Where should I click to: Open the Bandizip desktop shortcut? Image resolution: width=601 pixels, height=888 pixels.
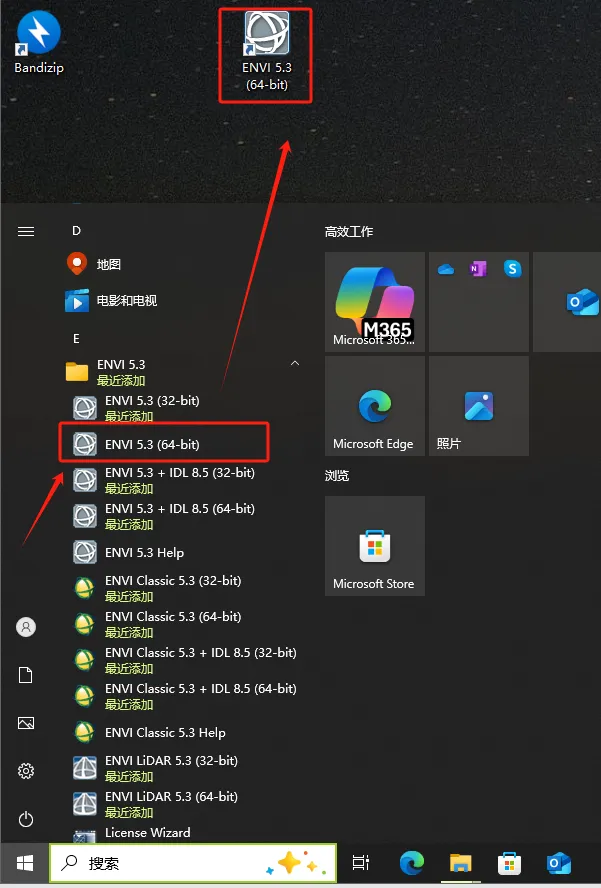click(x=39, y=42)
